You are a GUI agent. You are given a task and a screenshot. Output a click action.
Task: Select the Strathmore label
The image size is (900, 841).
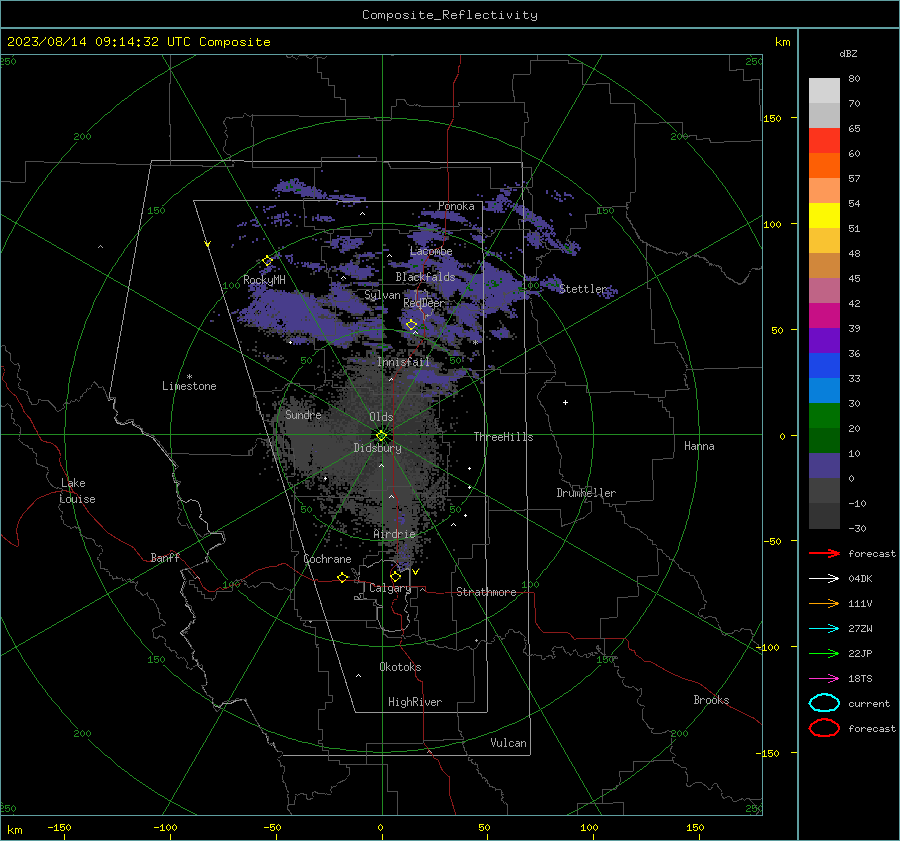486,592
